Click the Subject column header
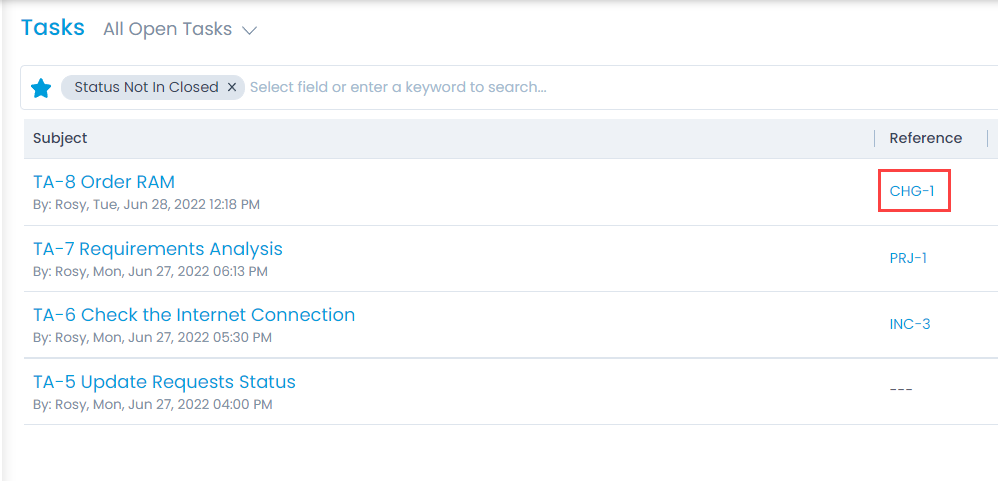Screen dimensions: 998x481 (x=60, y=138)
